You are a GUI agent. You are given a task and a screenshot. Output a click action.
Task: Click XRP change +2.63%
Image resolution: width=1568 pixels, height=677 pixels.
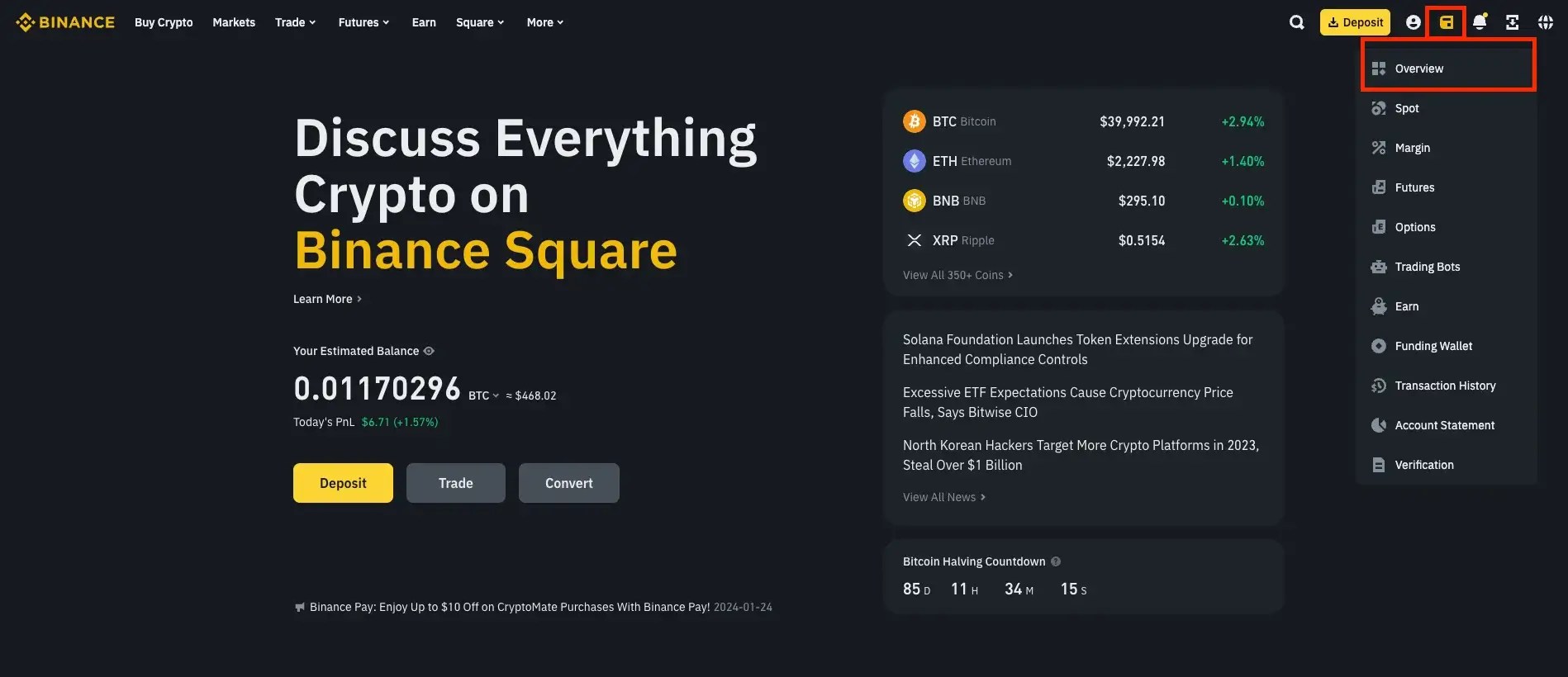point(1243,240)
